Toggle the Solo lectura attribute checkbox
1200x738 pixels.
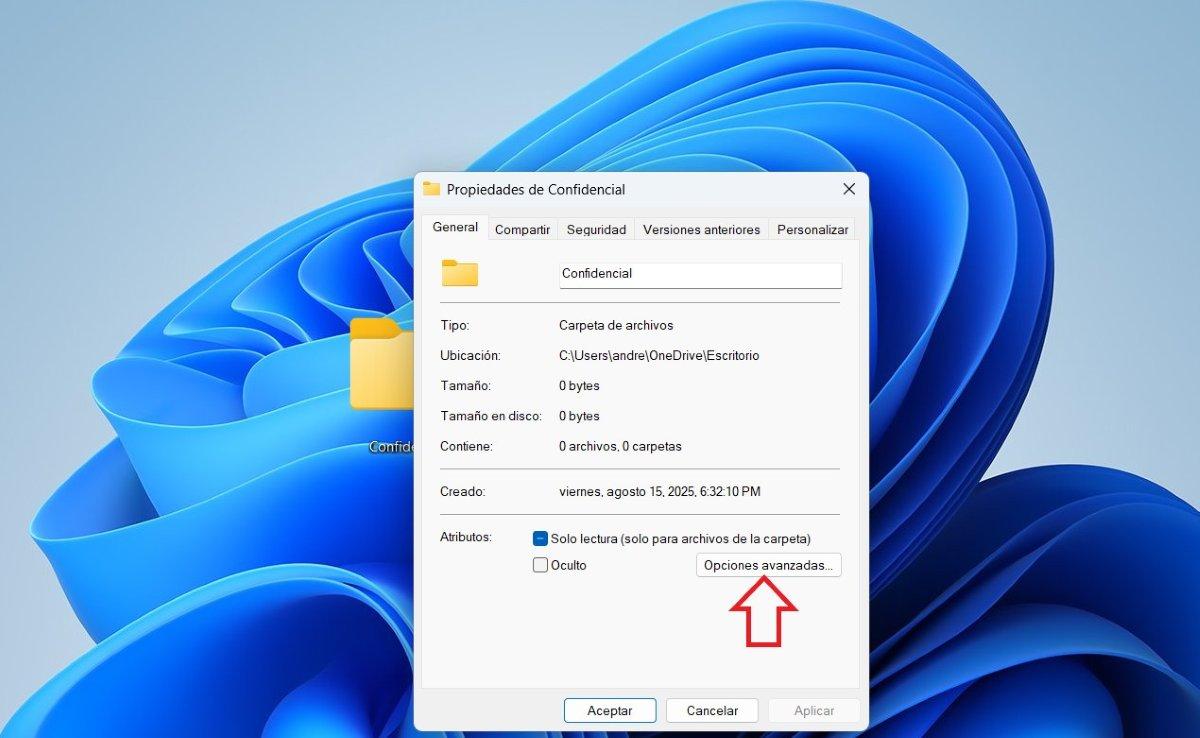pyautogui.click(x=540, y=538)
